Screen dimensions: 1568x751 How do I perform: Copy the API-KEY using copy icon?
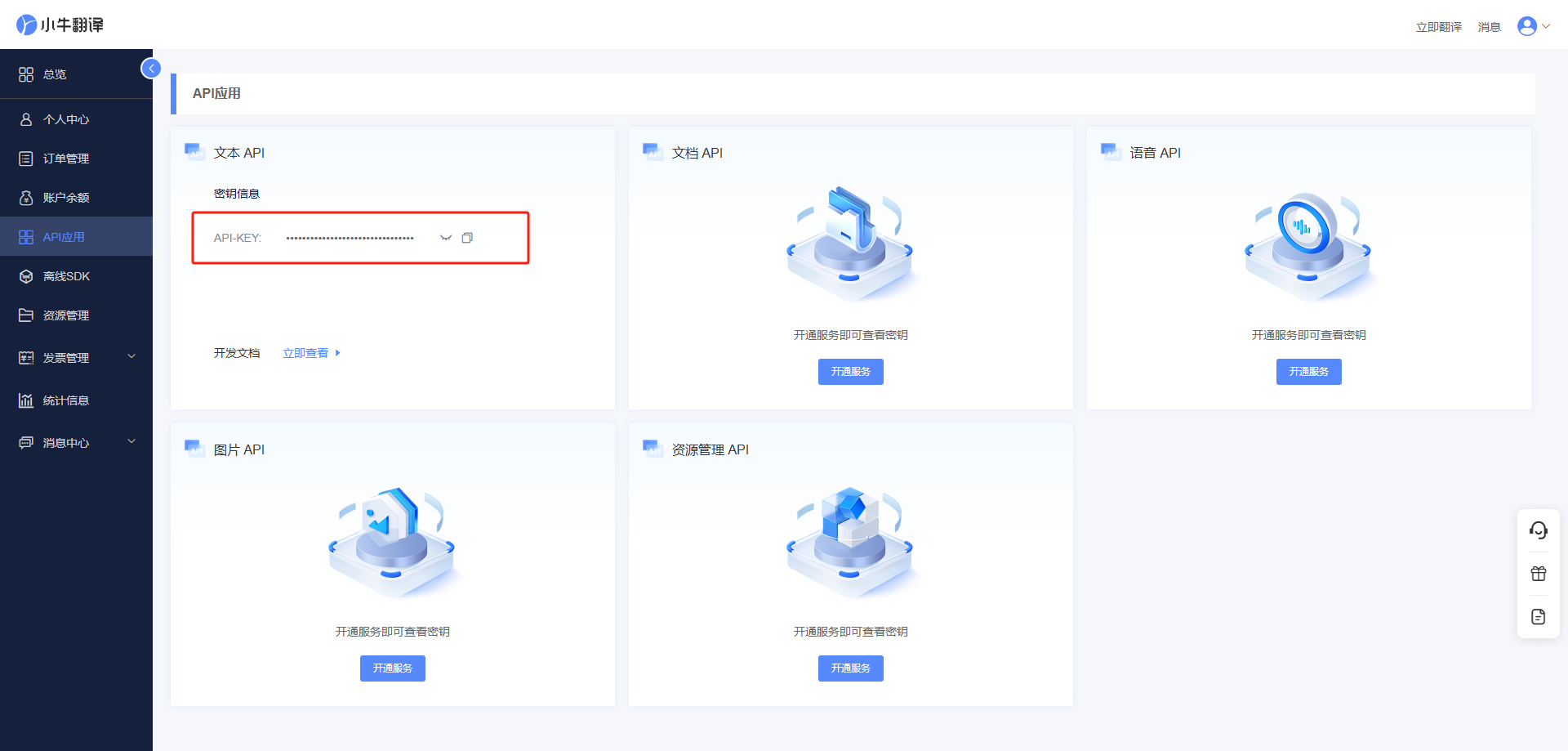tap(467, 237)
